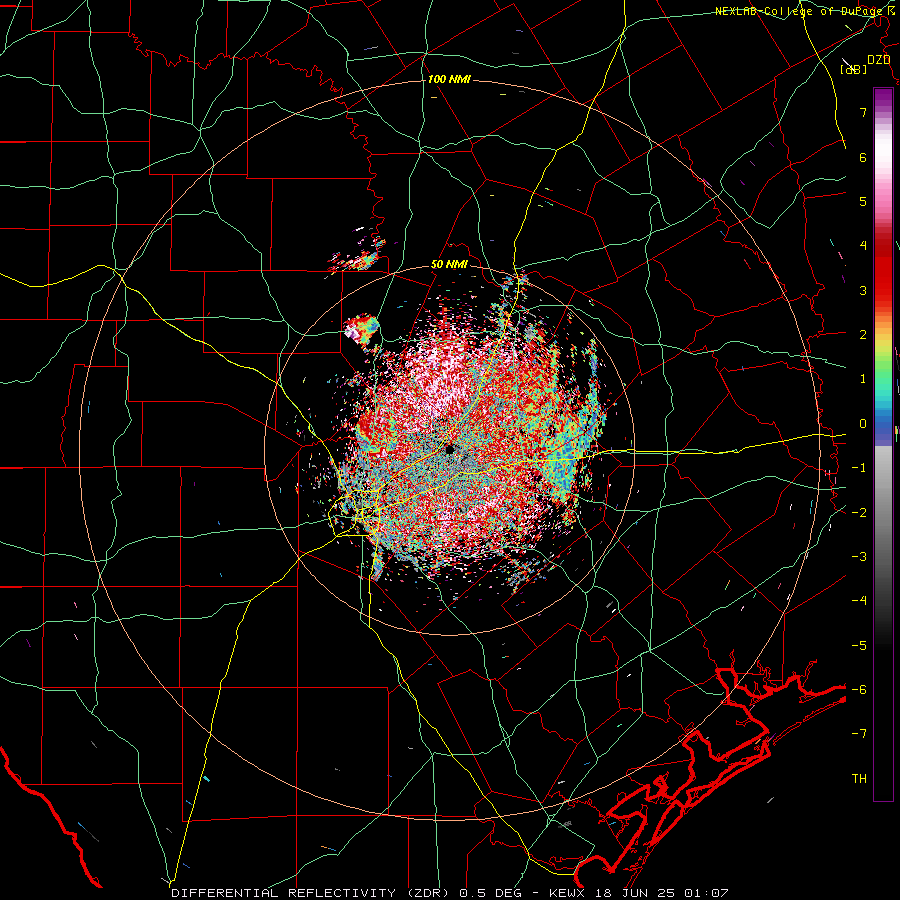Click the "DZD" product label above color bar
Screen dimensions: 900x900
(x=879, y=60)
